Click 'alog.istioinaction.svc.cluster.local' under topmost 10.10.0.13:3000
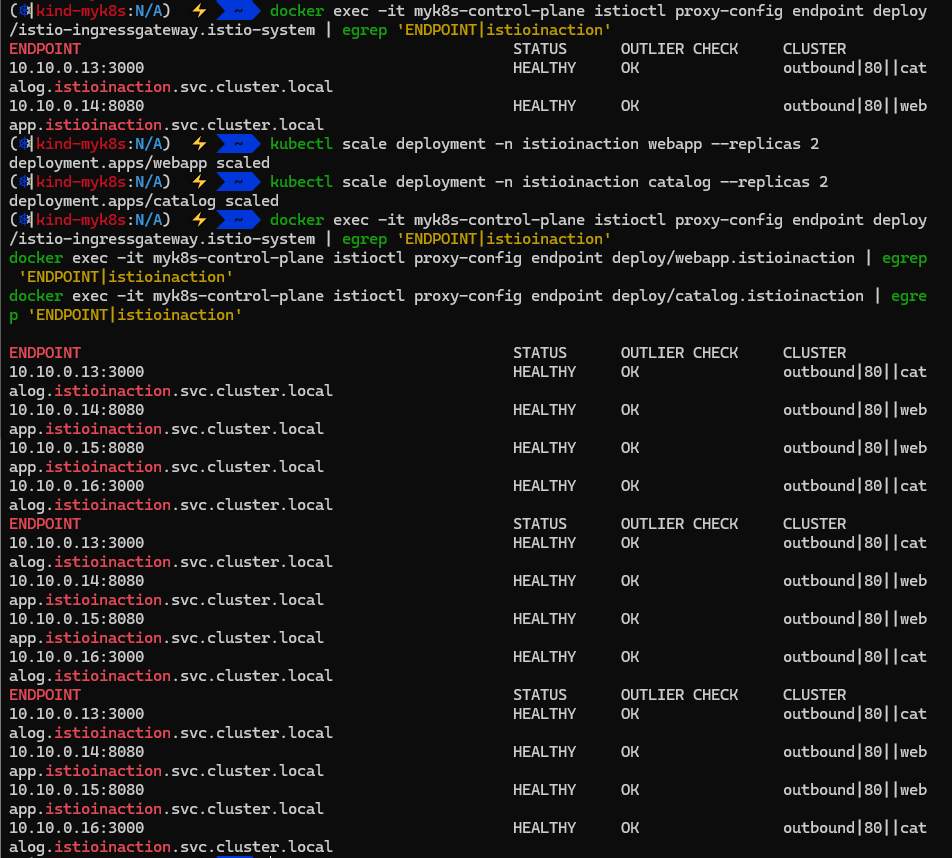 pyautogui.click(x=171, y=87)
